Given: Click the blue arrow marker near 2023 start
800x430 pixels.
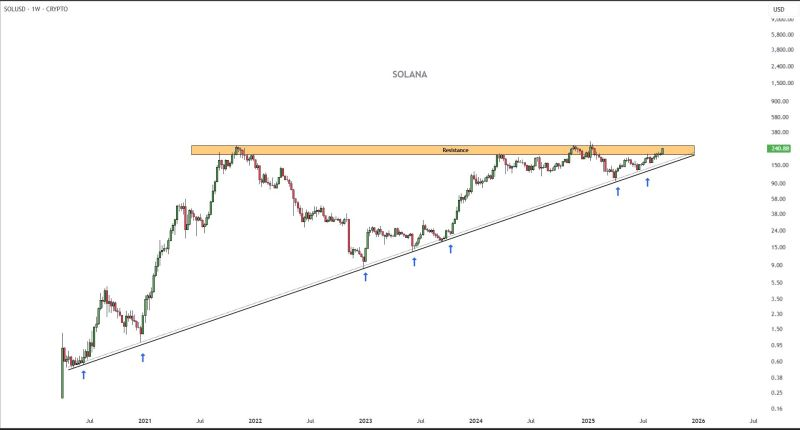Looking at the screenshot, I should [x=365, y=276].
